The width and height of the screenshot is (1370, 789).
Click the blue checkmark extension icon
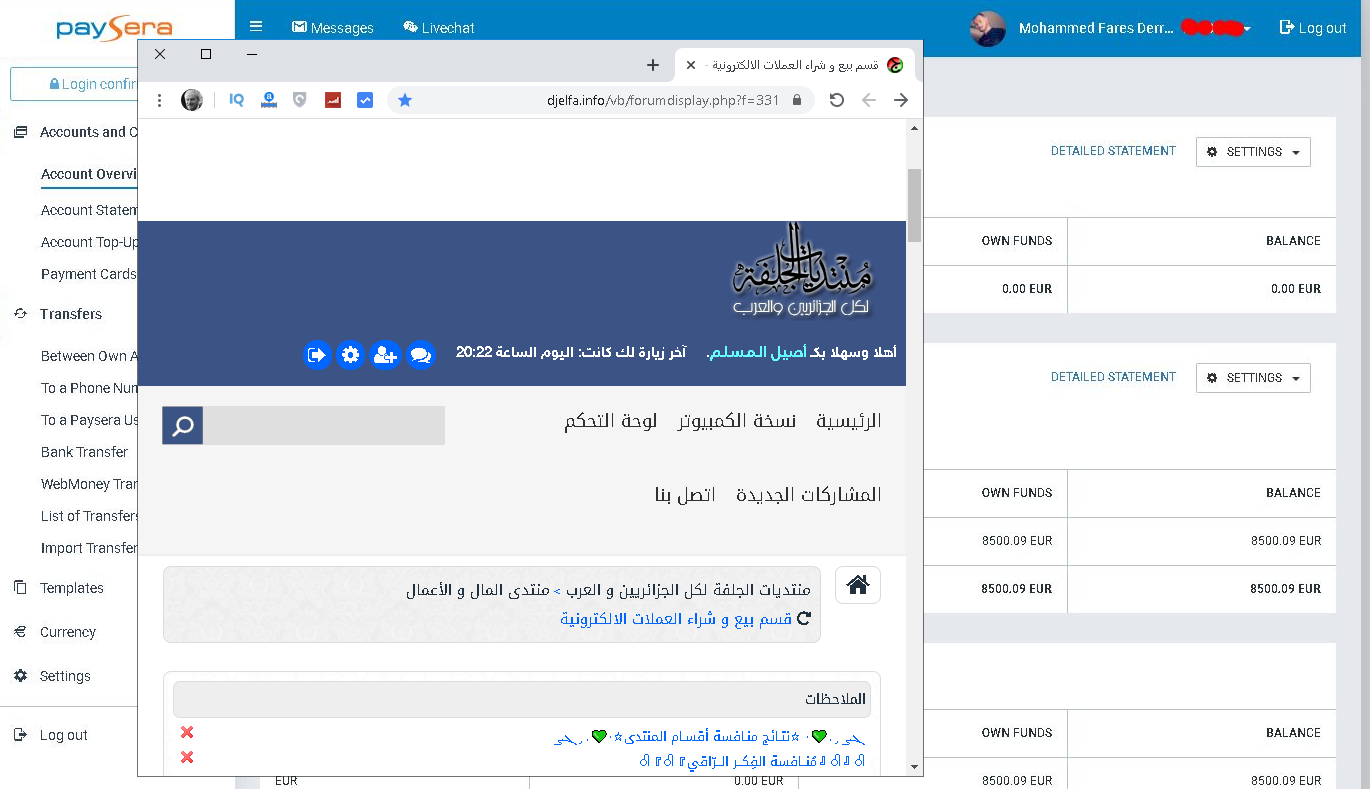[365, 100]
